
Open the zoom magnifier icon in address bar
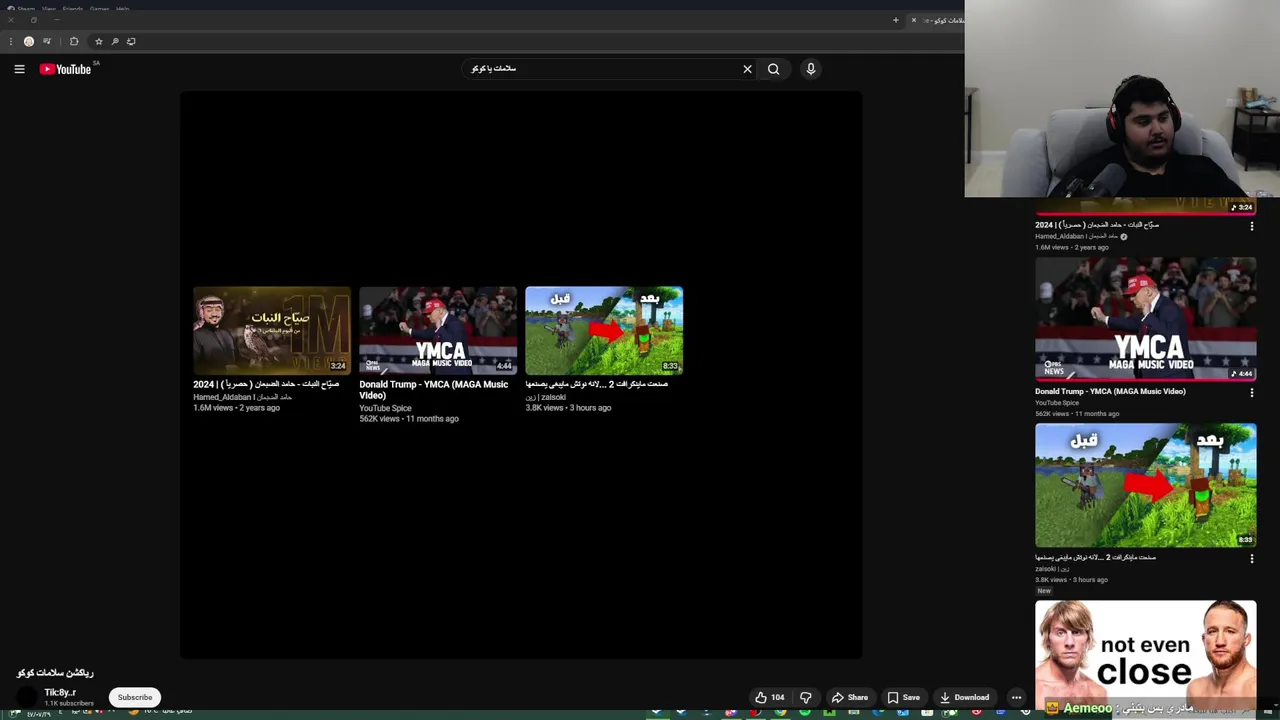[115, 41]
